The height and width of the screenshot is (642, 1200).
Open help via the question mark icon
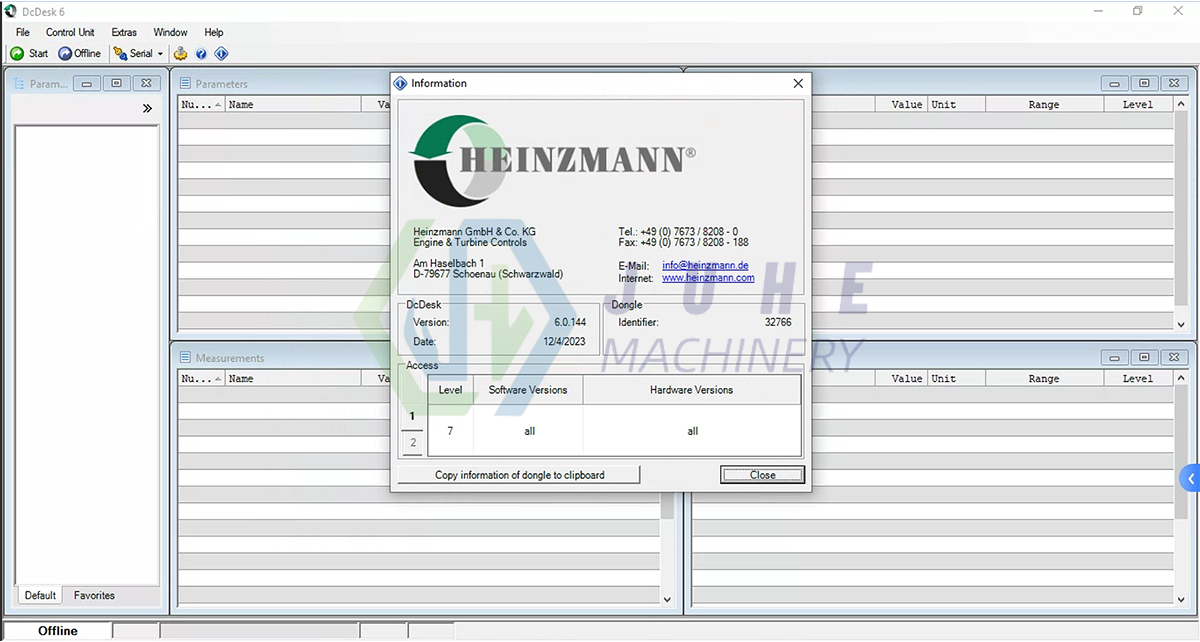[x=201, y=53]
